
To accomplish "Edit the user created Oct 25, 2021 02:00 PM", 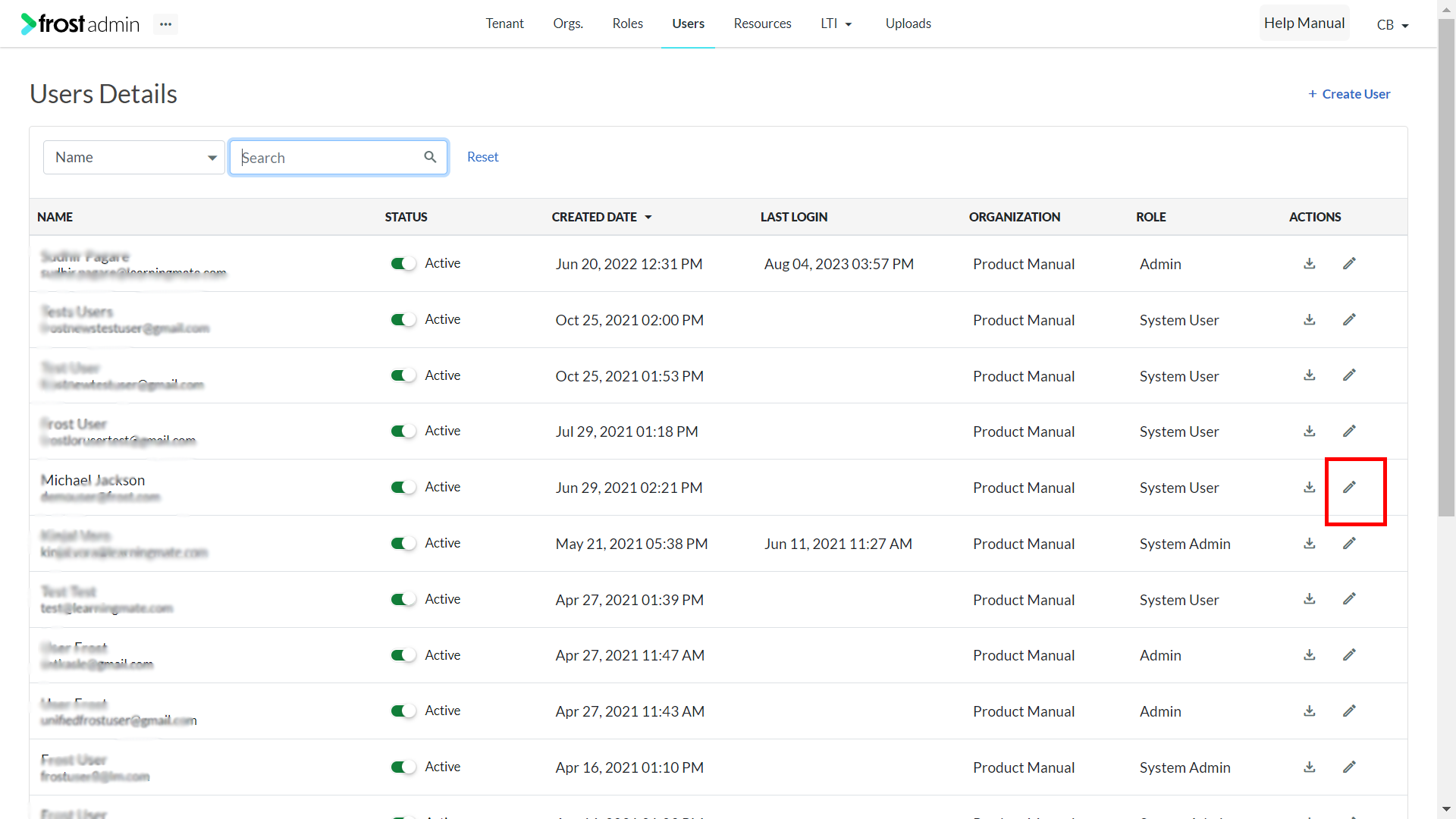I will [x=1349, y=320].
